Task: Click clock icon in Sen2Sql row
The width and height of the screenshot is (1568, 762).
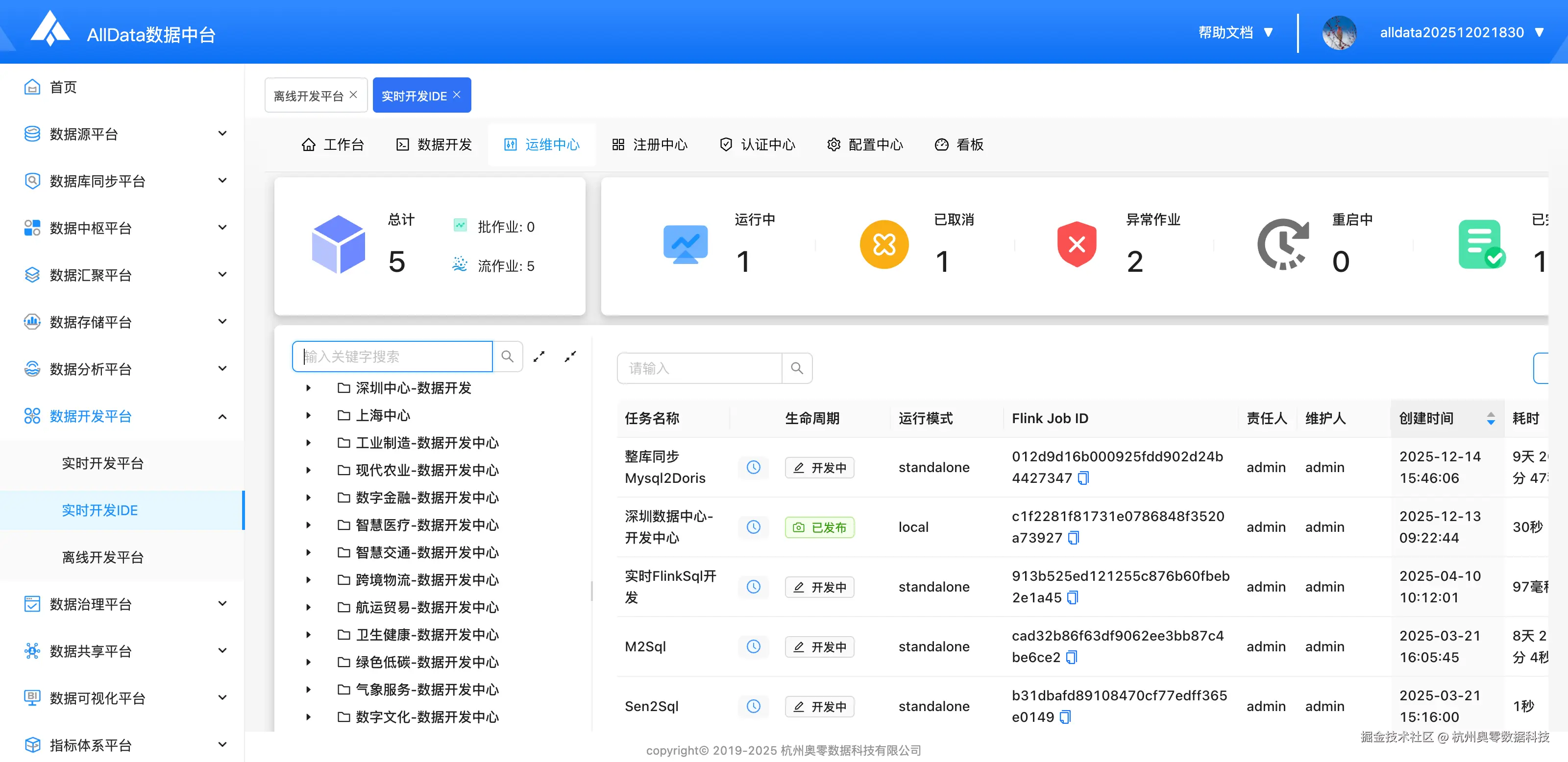Action: coord(753,706)
